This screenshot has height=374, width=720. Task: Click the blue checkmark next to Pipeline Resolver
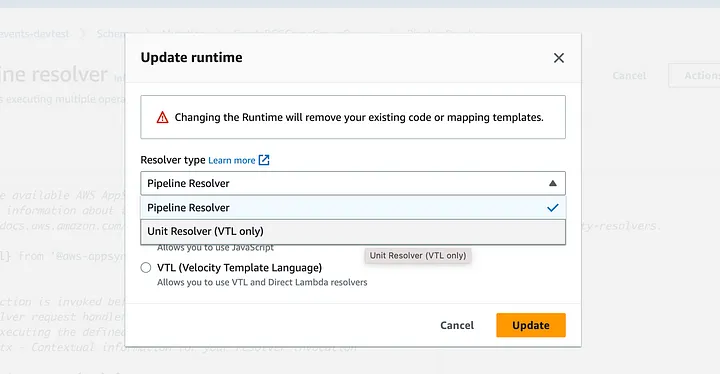click(x=553, y=208)
